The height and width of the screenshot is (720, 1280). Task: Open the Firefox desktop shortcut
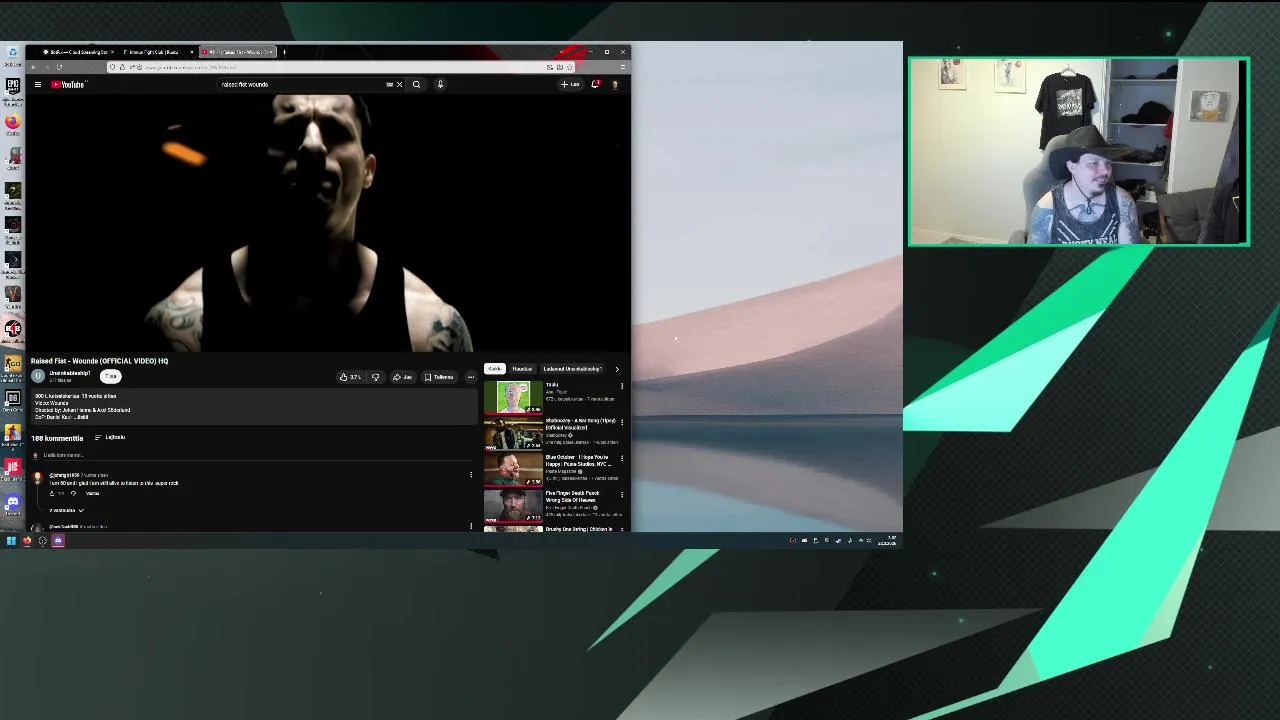12,124
